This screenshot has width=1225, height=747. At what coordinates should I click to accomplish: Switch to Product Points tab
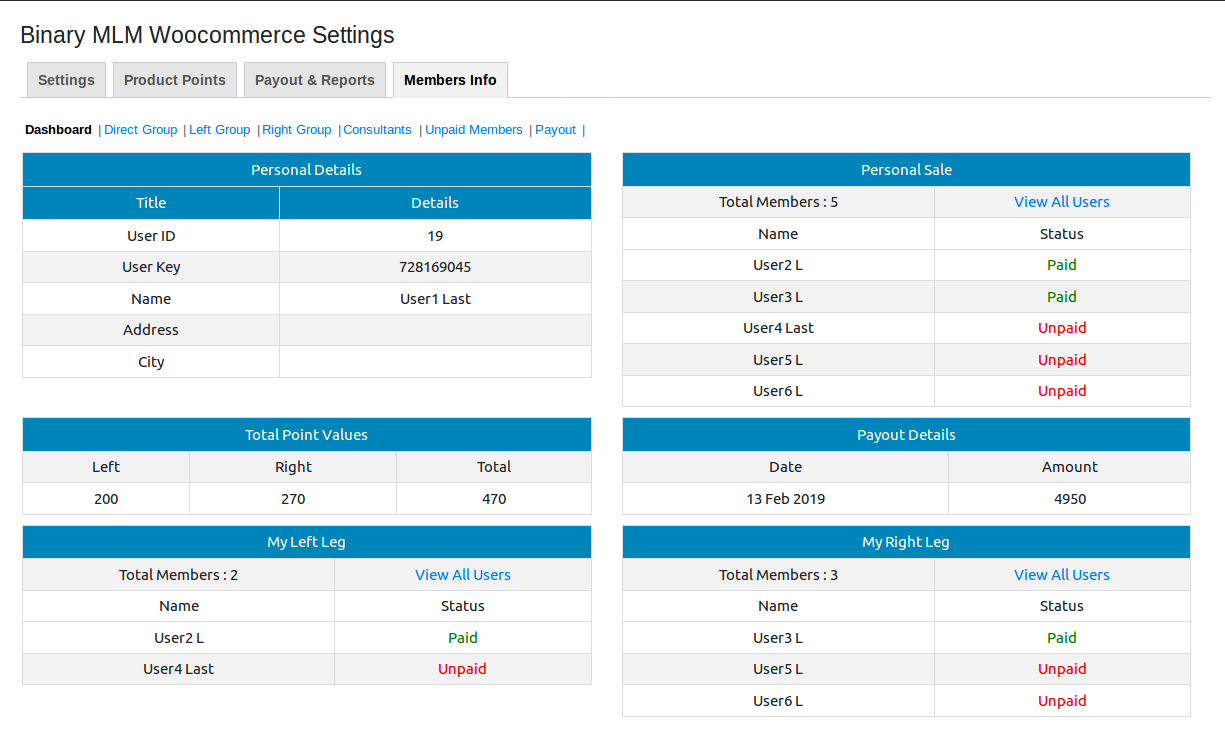175,80
